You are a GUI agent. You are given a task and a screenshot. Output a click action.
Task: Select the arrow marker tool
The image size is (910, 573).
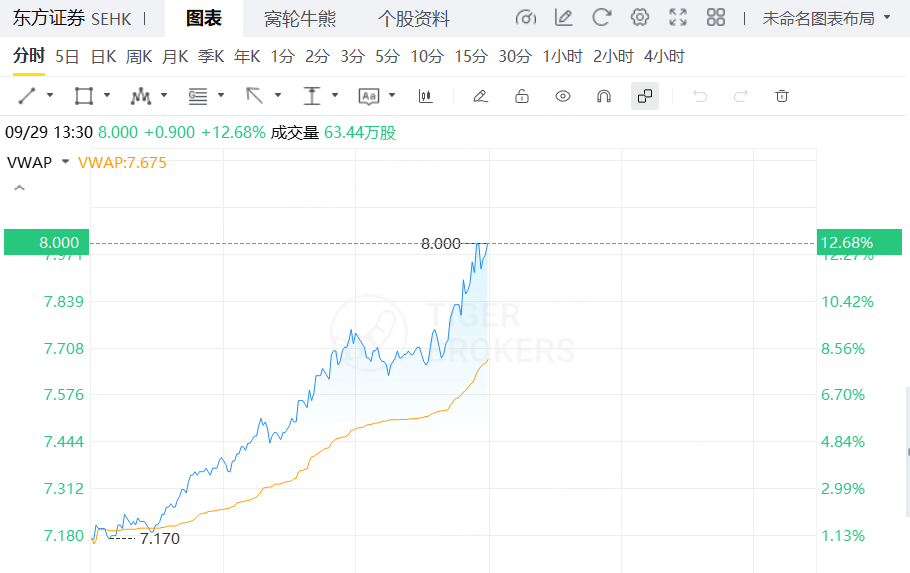pos(254,96)
